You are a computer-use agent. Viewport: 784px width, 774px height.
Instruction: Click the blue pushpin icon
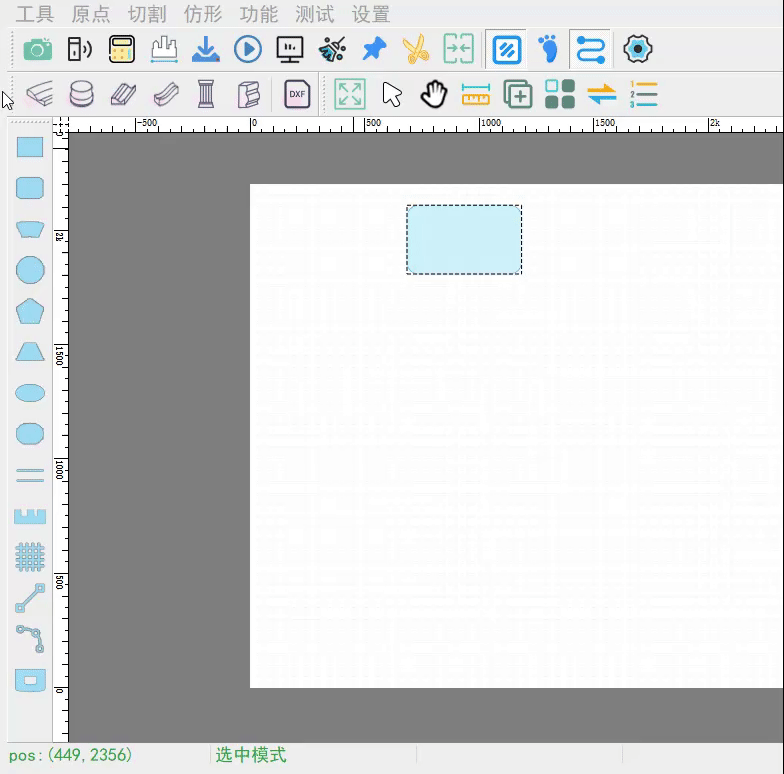373,49
